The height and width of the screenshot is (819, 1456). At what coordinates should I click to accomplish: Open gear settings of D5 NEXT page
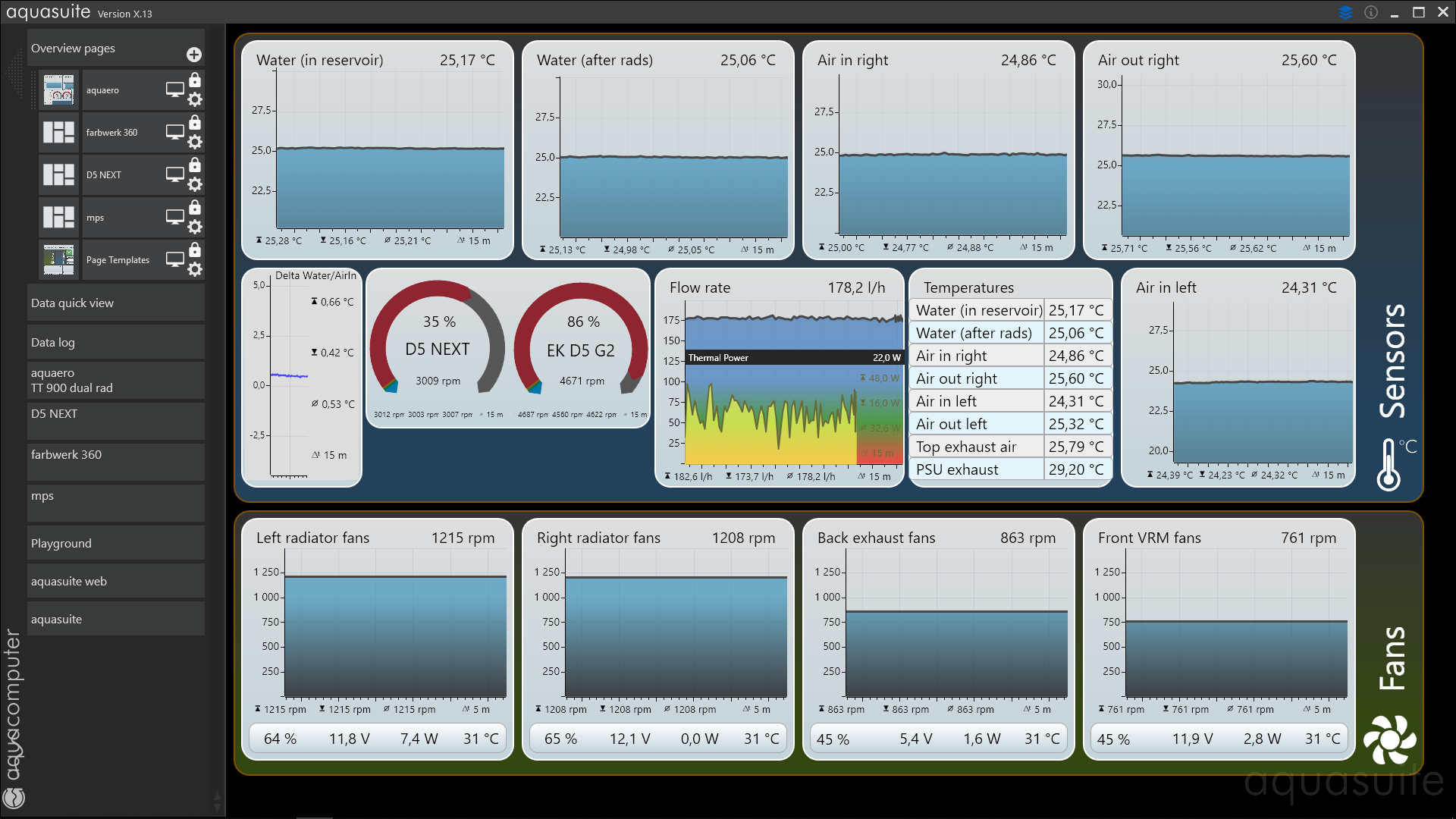coord(195,184)
